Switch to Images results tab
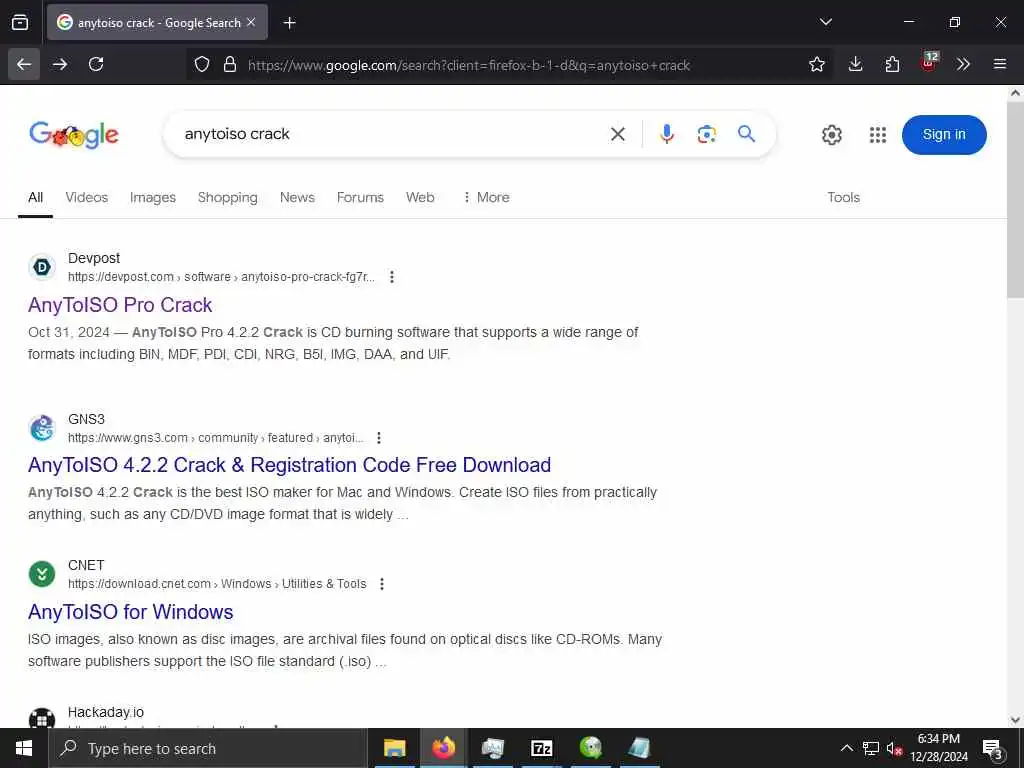 (153, 197)
